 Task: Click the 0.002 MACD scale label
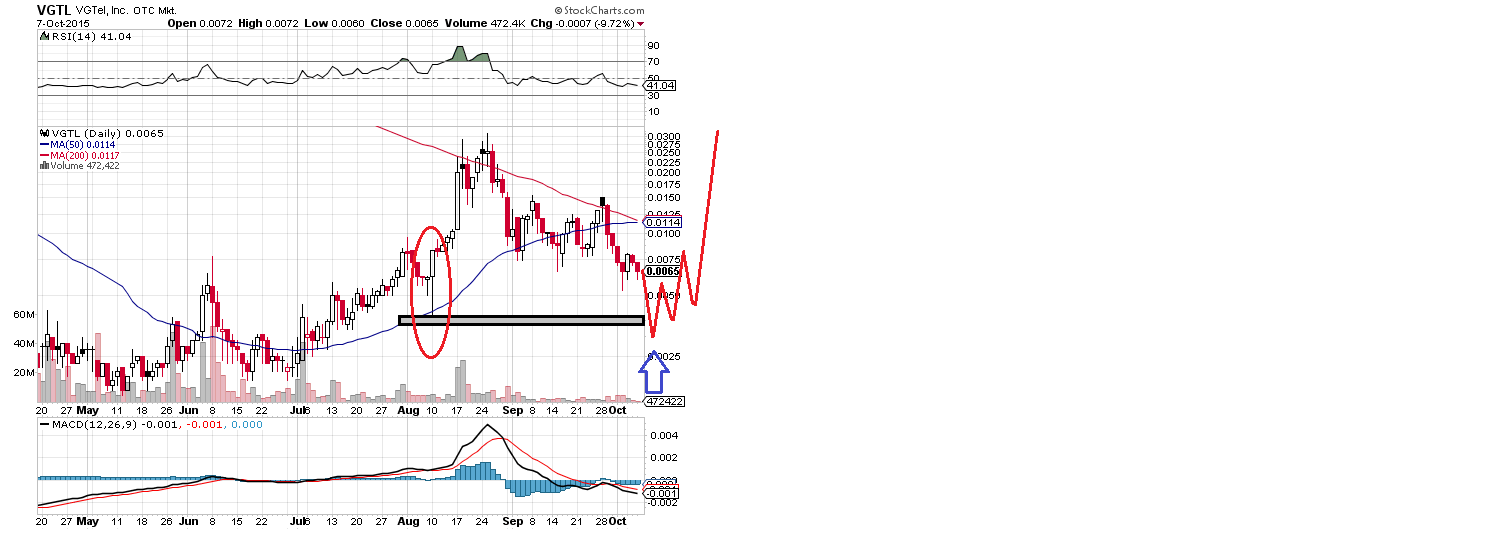tap(664, 458)
